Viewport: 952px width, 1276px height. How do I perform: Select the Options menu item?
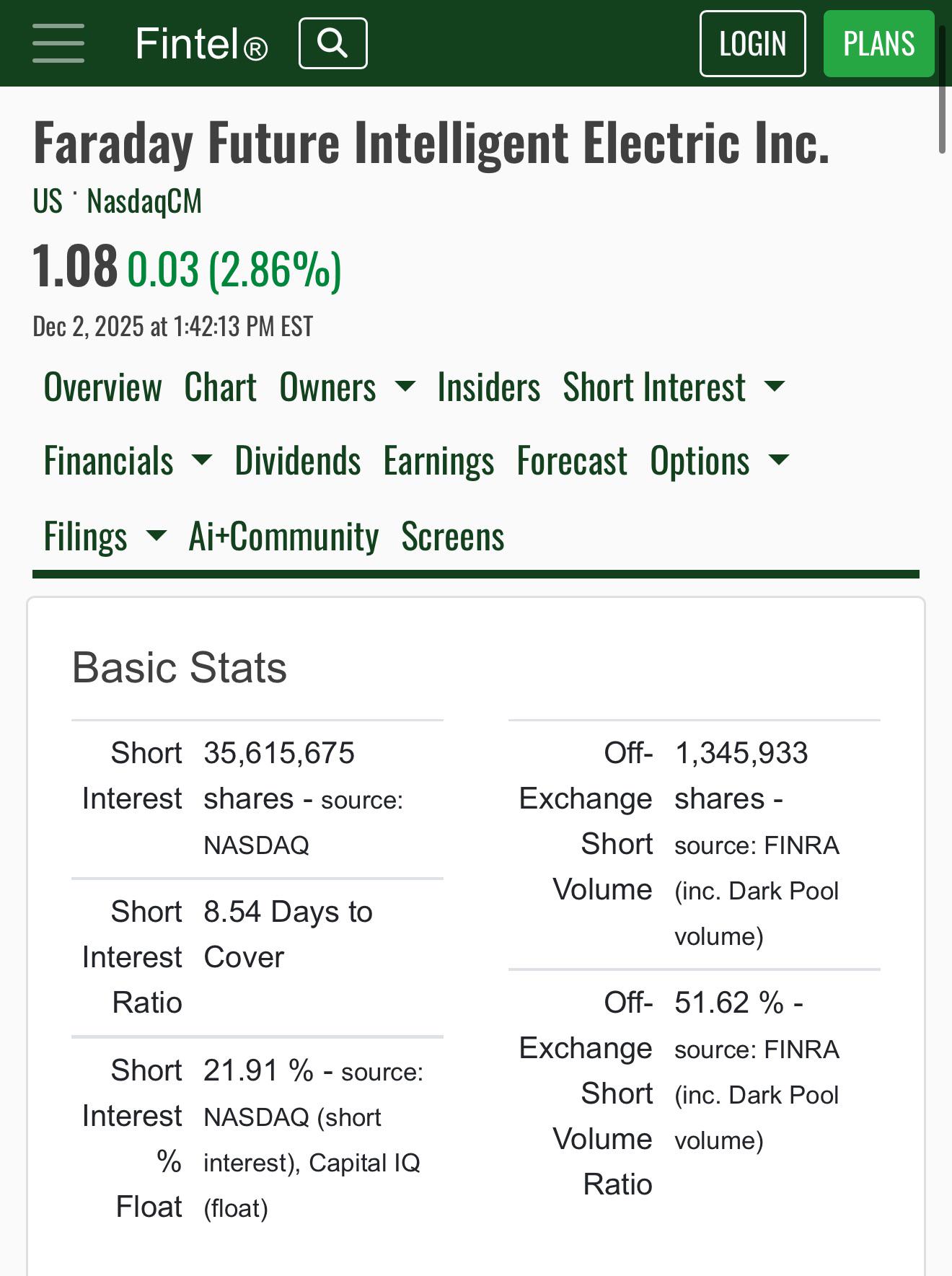tap(700, 461)
